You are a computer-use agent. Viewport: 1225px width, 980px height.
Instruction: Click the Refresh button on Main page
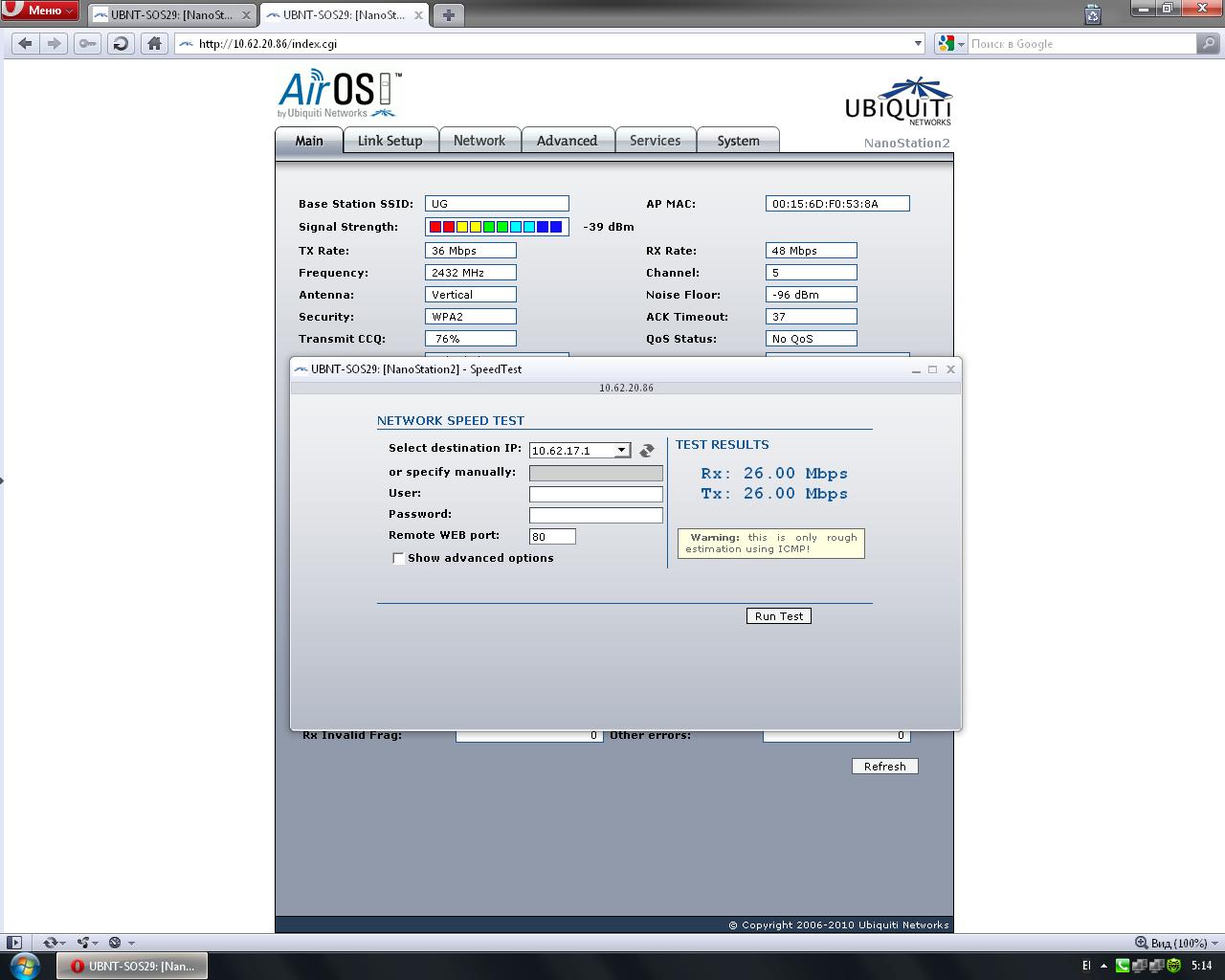(885, 767)
